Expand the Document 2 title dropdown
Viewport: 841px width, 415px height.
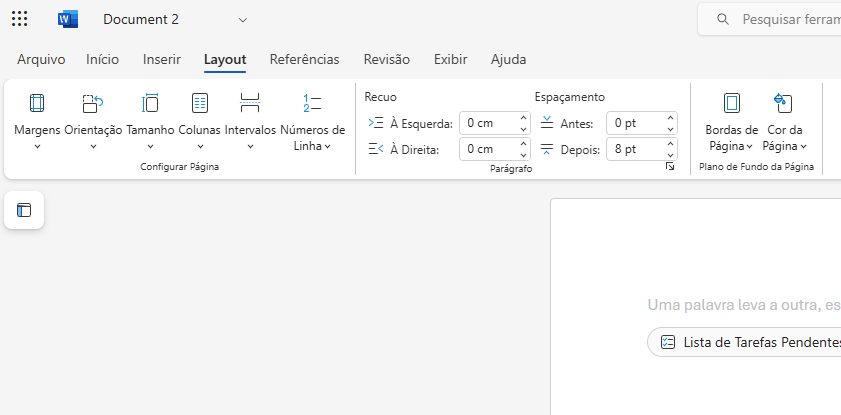coord(243,20)
